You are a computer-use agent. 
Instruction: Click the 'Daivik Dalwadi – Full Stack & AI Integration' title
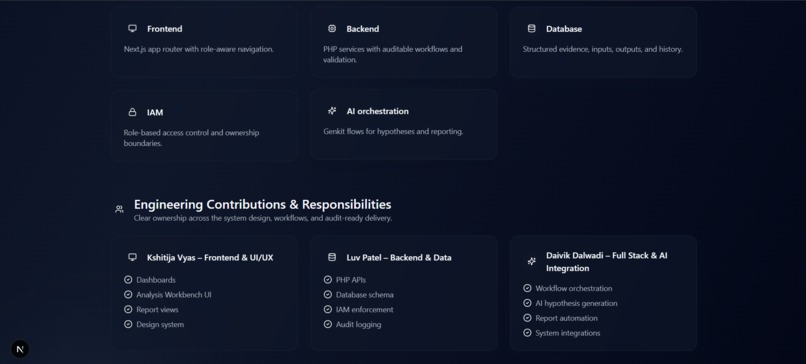(x=607, y=262)
